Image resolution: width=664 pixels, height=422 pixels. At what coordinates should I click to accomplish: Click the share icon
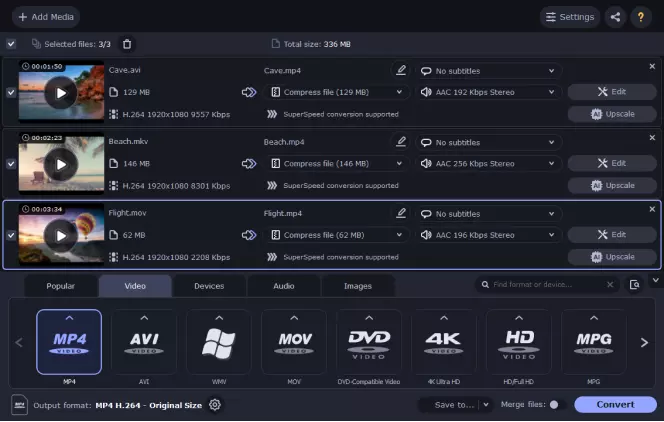pos(615,17)
